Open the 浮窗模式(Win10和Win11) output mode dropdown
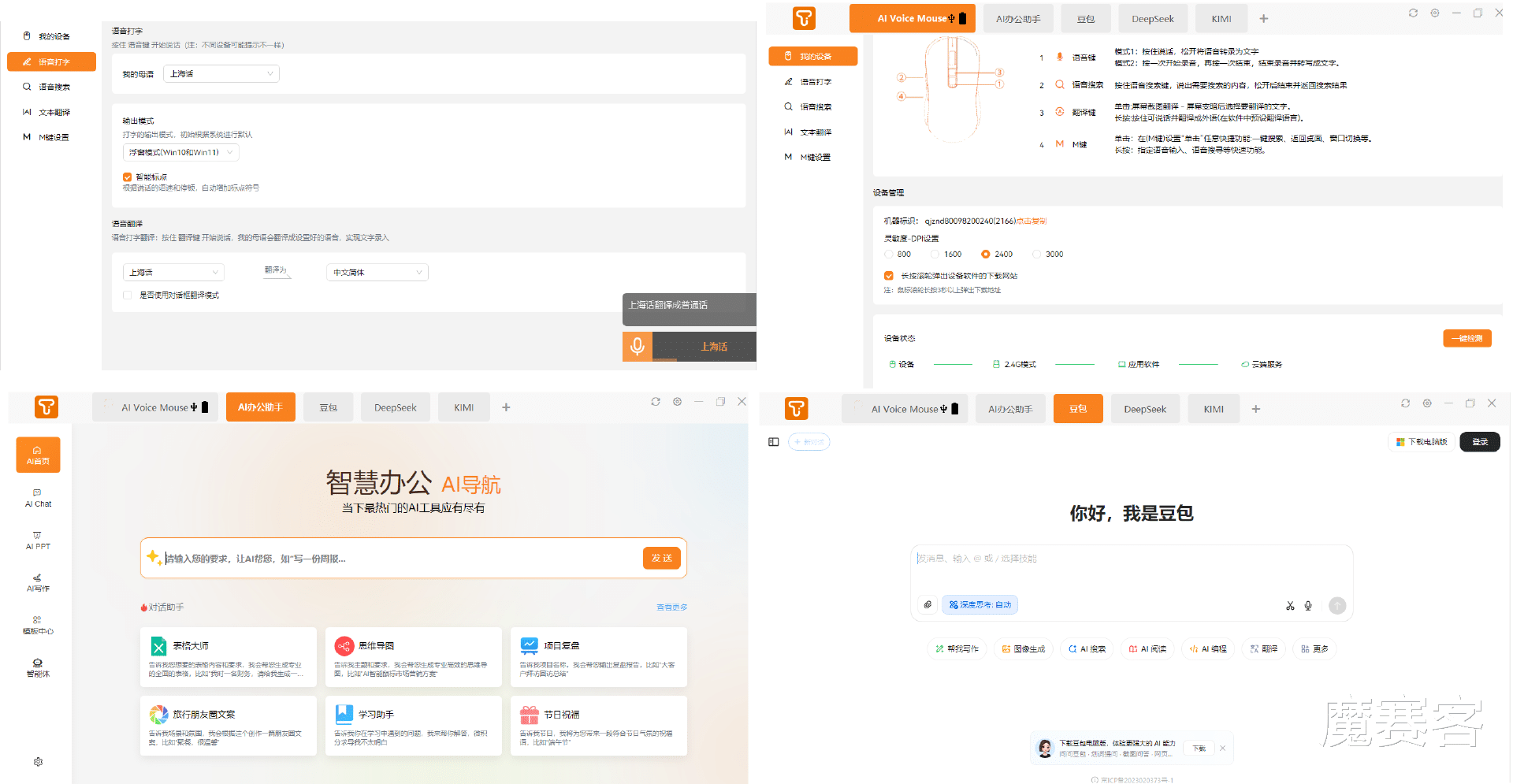 click(180, 153)
